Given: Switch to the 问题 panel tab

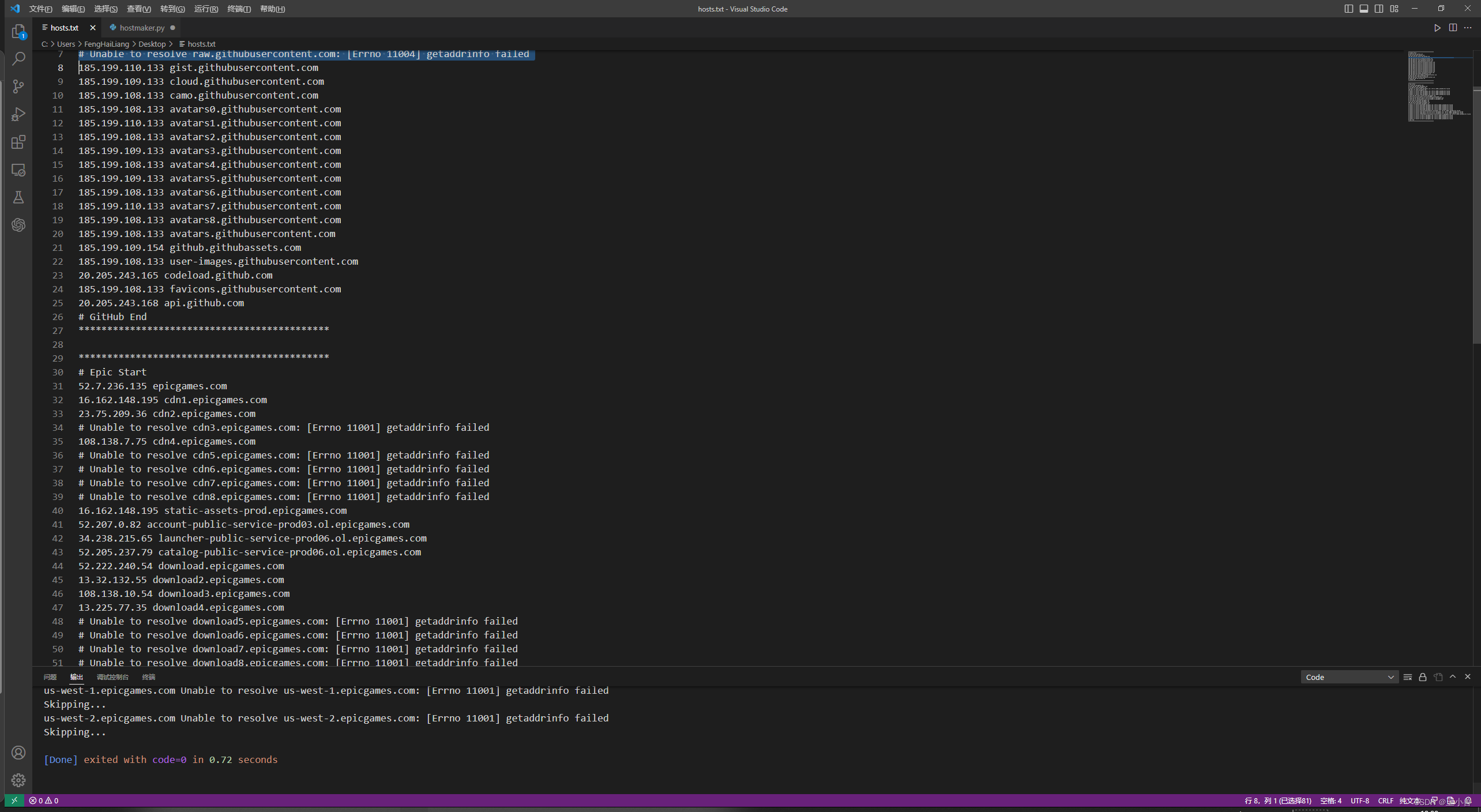Looking at the screenshot, I should pyautogui.click(x=50, y=677).
